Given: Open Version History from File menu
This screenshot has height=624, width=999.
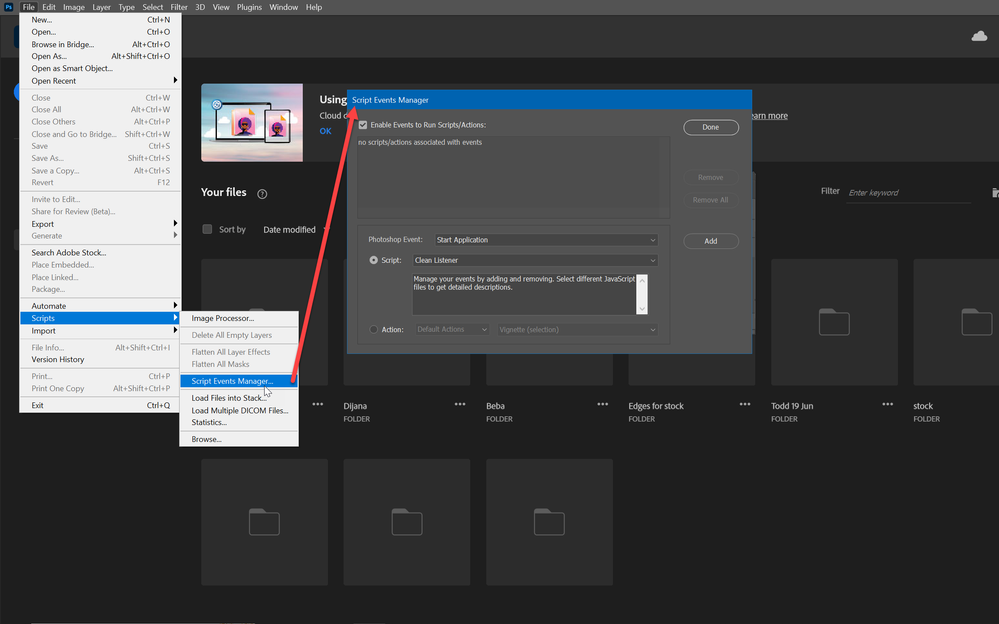Looking at the screenshot, I should [x=100, y=359].
